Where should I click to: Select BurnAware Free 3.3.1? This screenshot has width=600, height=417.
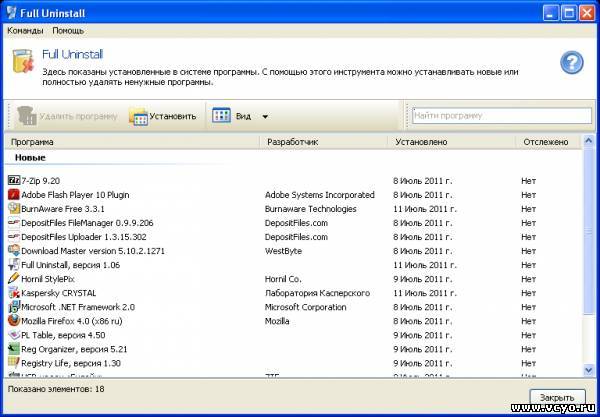pos(63,209)
